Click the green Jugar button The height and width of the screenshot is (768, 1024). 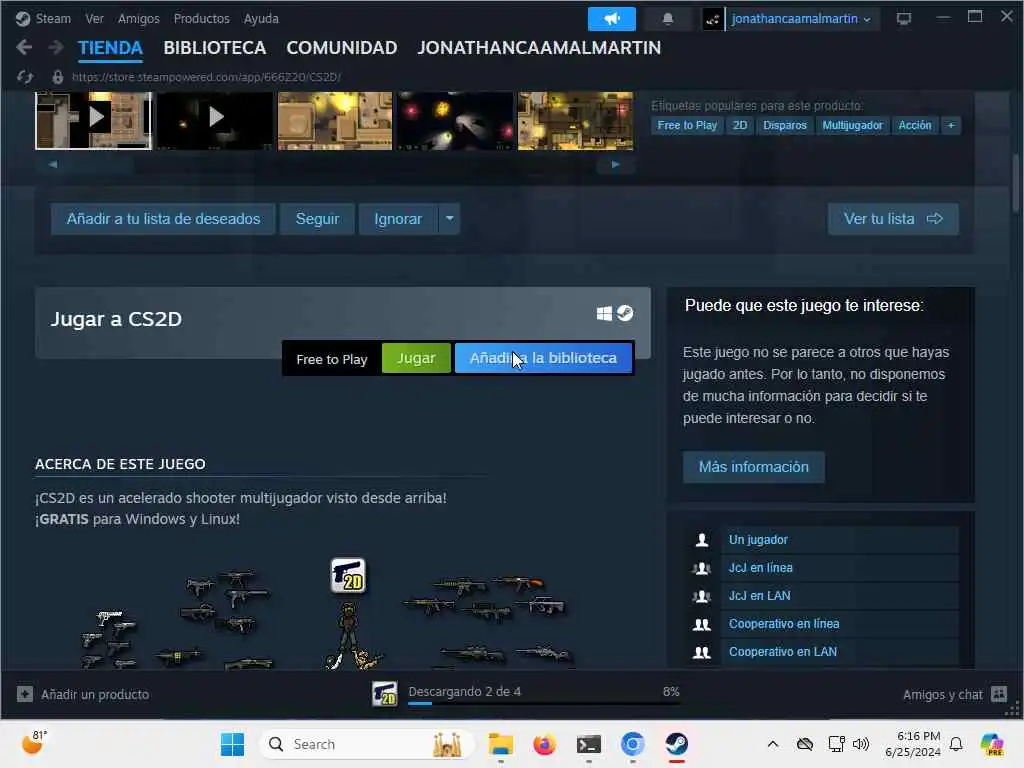[x=416, y=358]
